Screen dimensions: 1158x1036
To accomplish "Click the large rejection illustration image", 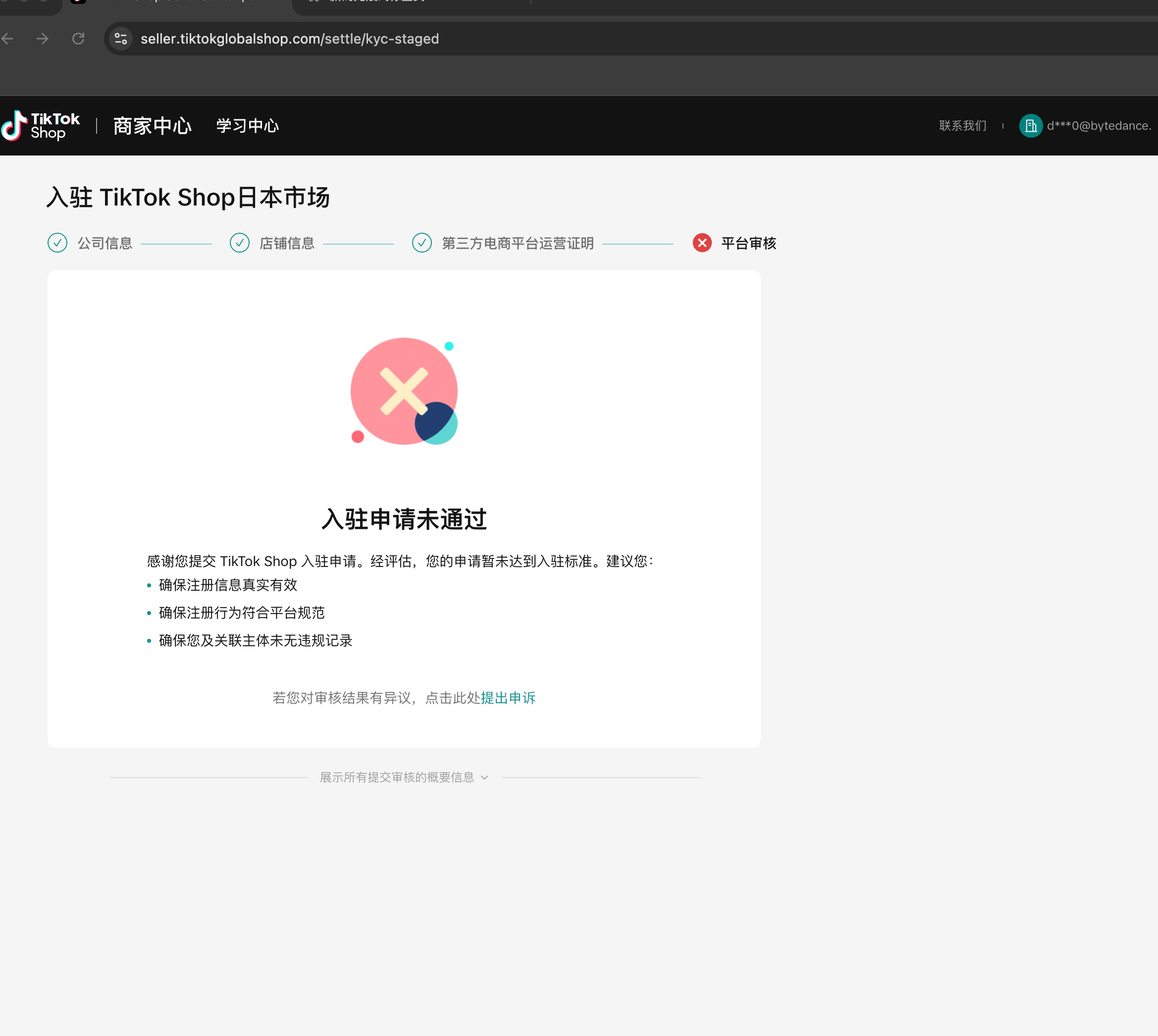I will pos(404,391).
